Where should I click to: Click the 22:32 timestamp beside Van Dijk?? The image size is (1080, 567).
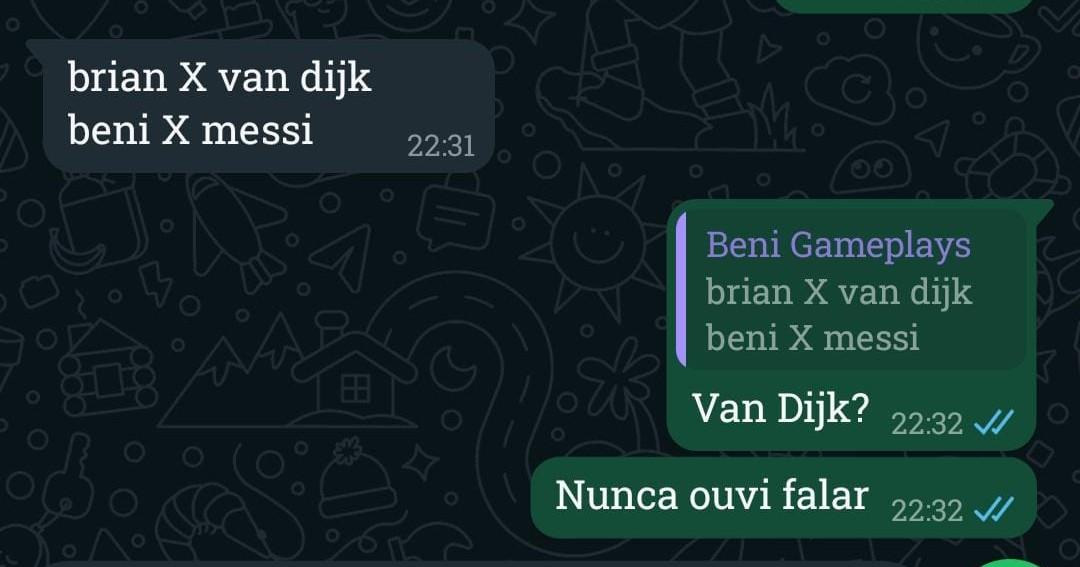tap(926, 423)
